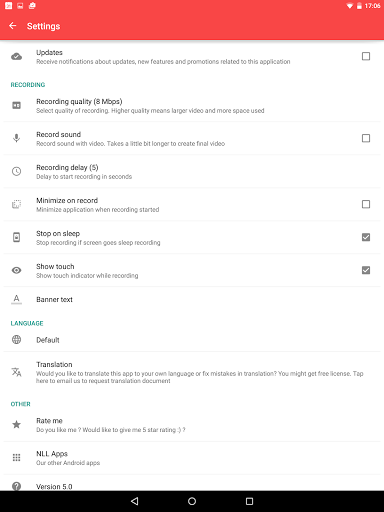The height and width of the screenshot is (512, 384).
Task: Open the Default language selector
Action: [x=192, y=340]
